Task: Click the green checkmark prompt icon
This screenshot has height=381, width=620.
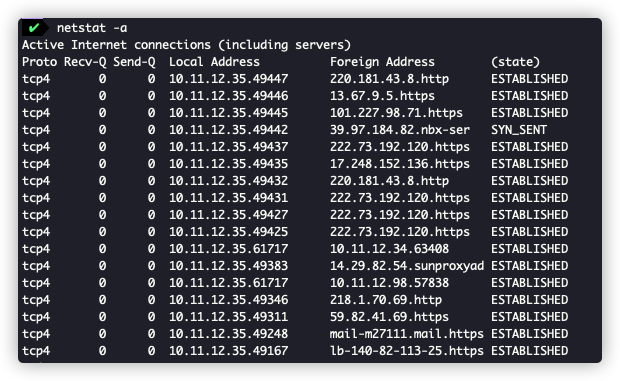Action: click(x=34, y=28)
